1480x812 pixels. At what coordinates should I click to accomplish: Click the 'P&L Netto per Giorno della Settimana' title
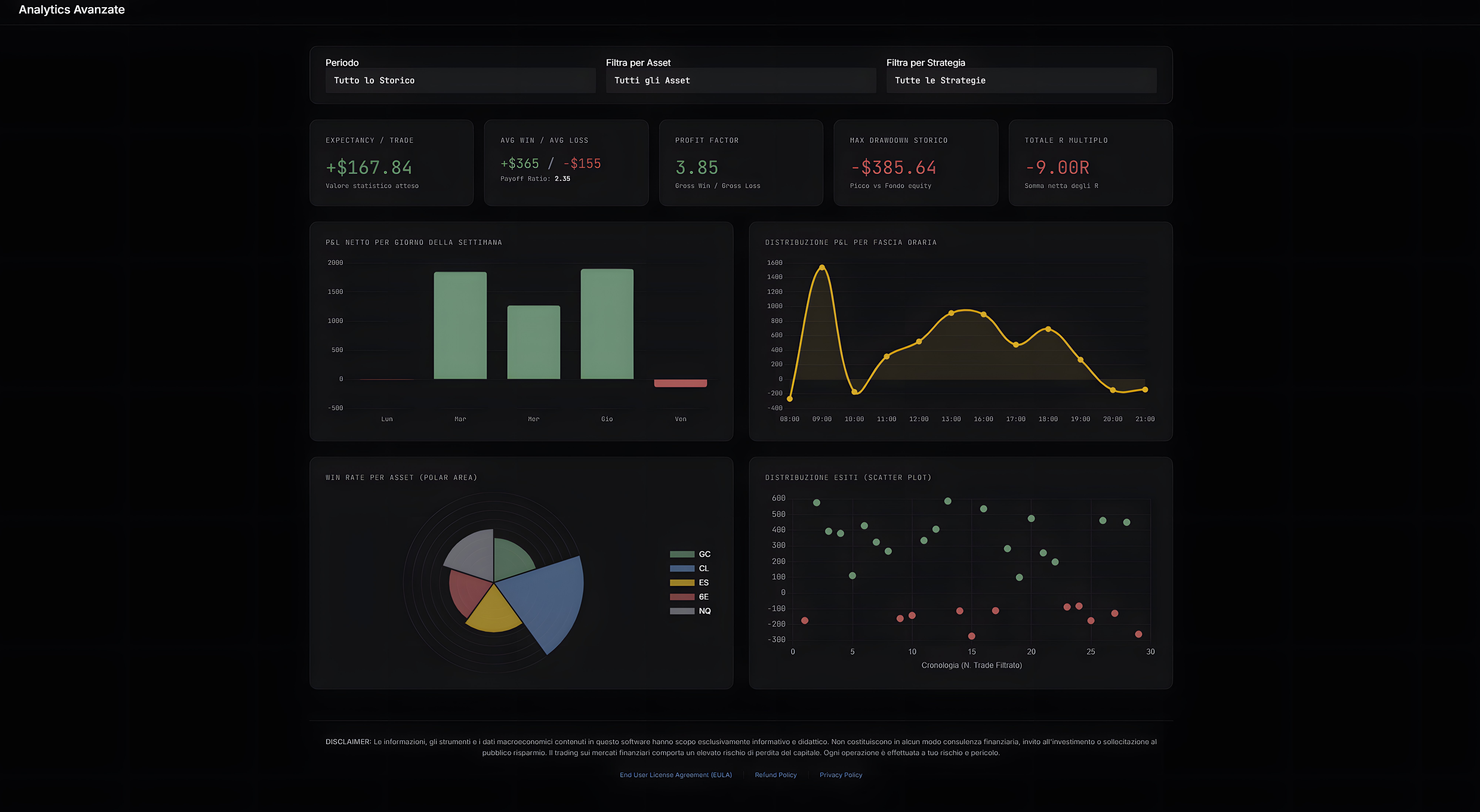pyautogui.click(x=414, y=242)
